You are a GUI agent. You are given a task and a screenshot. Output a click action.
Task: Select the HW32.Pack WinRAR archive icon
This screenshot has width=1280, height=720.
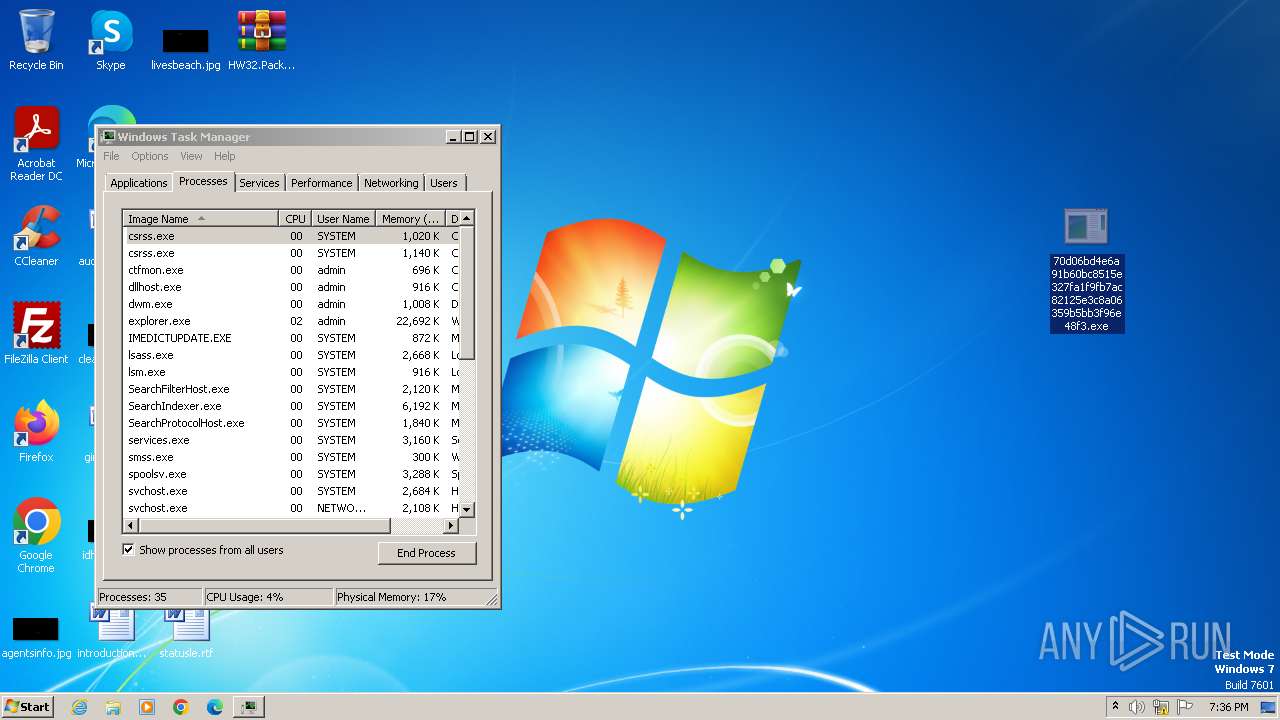[x=261, y=40]
